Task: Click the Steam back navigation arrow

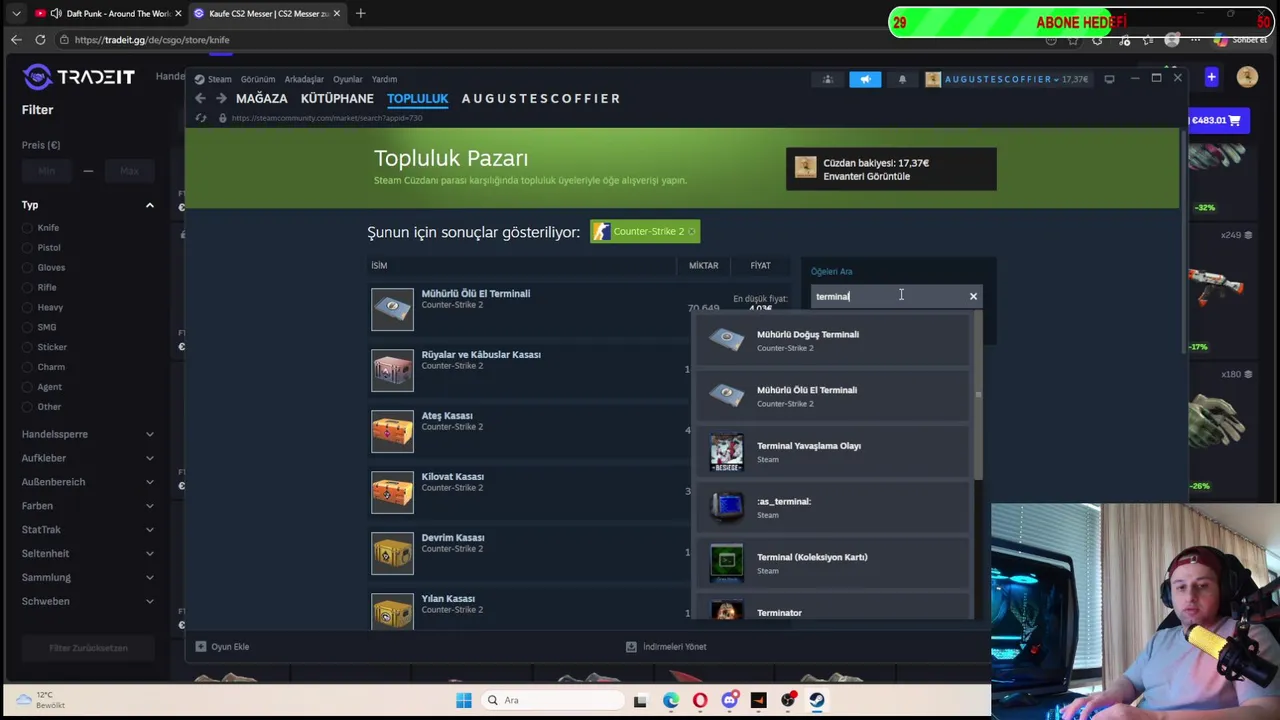Action: point(200,98)
